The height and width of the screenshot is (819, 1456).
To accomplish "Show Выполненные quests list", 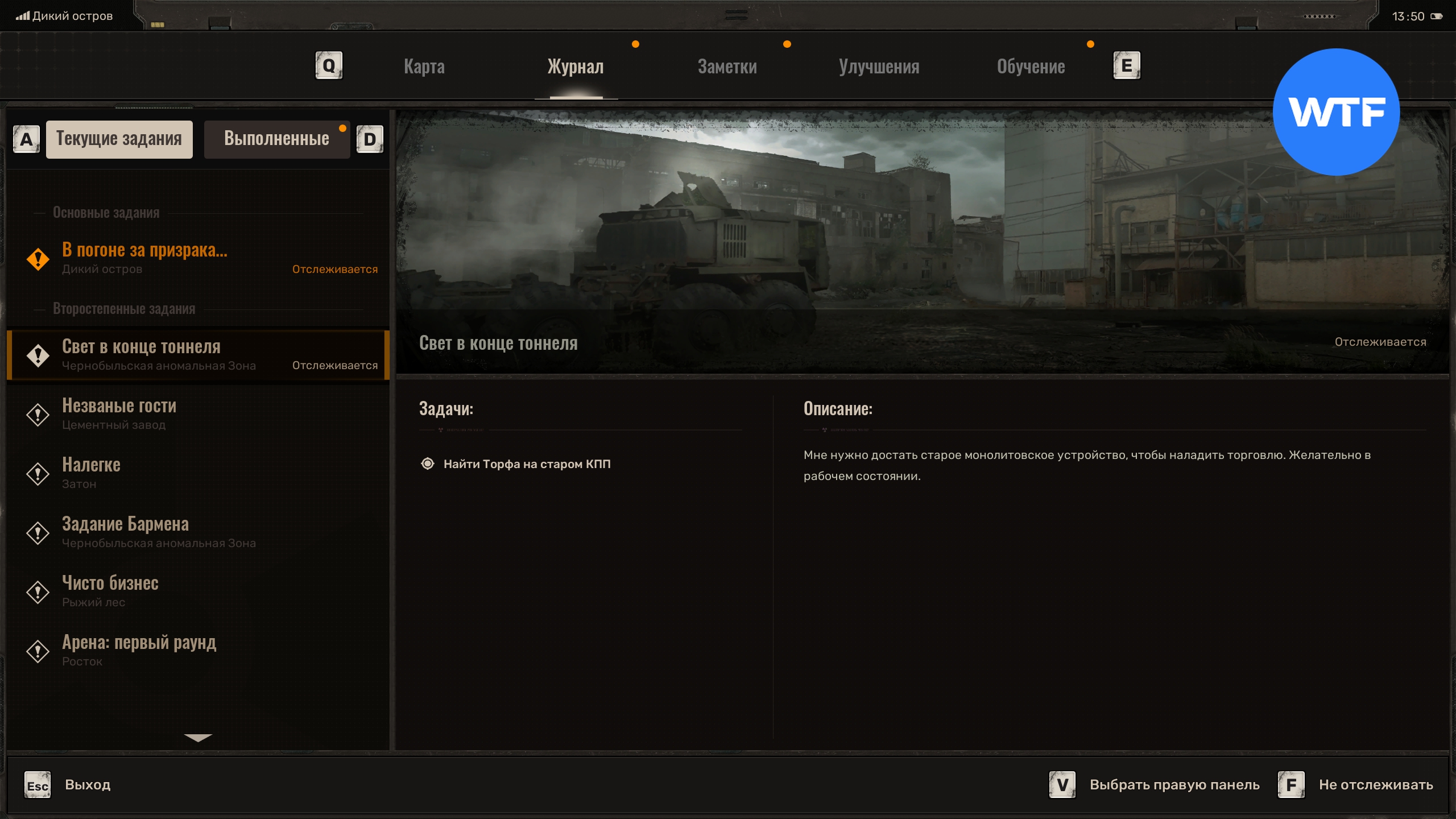I will click(276, 139).
